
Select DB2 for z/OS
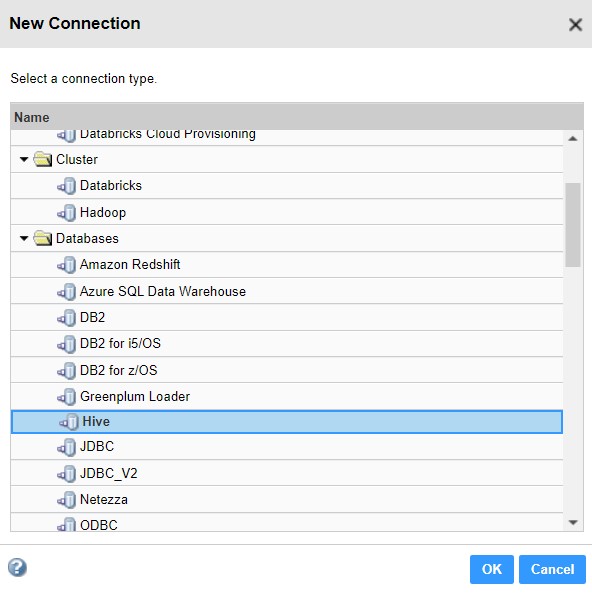pos(119,371)
